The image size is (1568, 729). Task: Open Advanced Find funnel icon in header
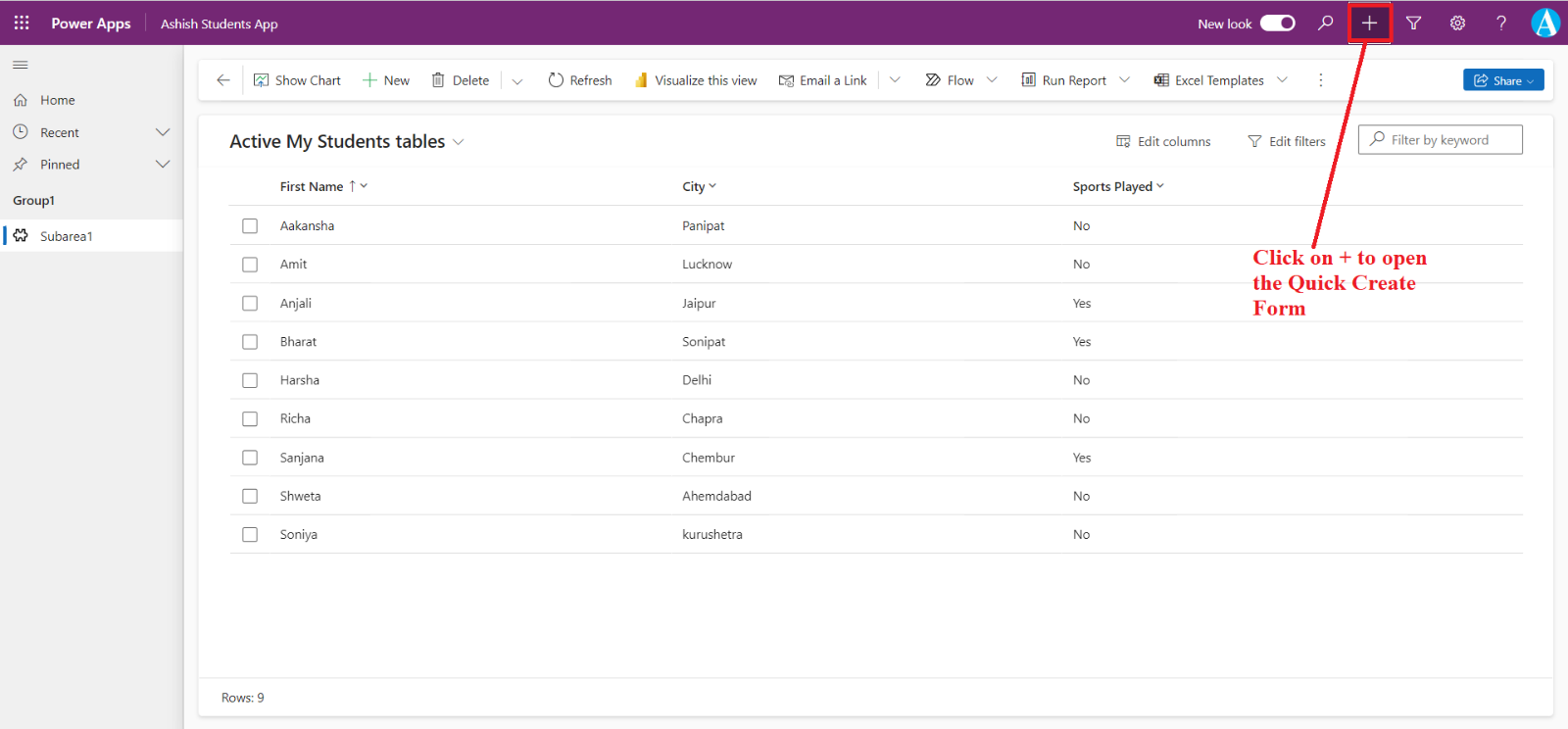click(1413, 23)
